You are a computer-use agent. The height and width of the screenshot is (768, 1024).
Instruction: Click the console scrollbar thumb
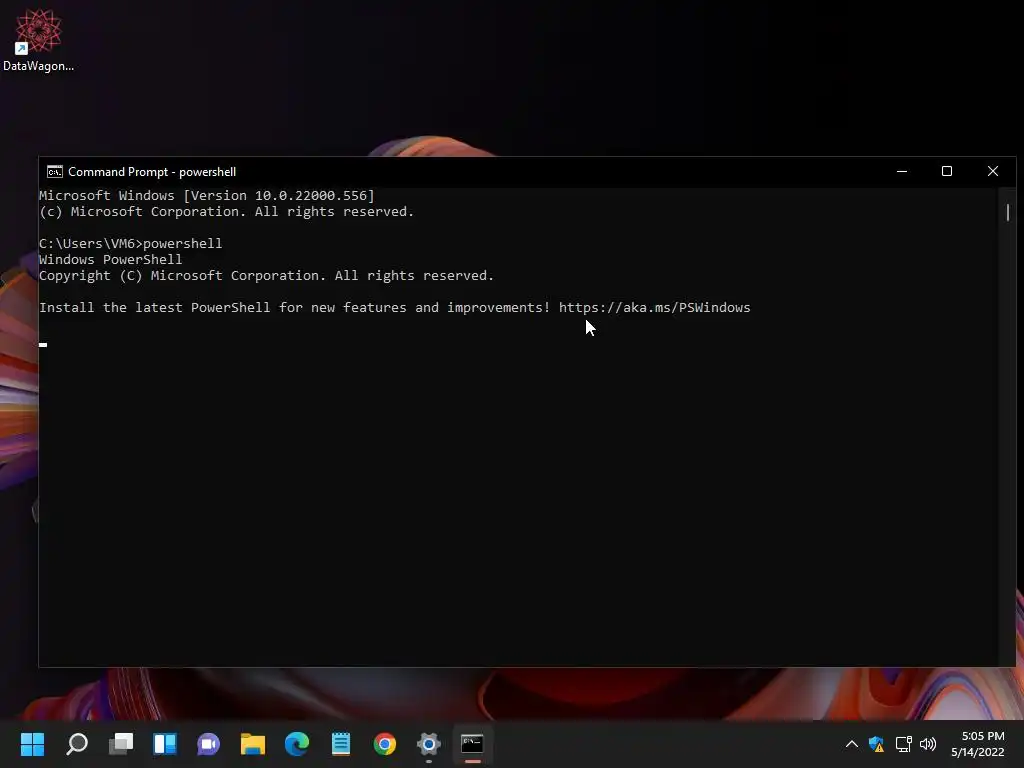pos(1008,212)
